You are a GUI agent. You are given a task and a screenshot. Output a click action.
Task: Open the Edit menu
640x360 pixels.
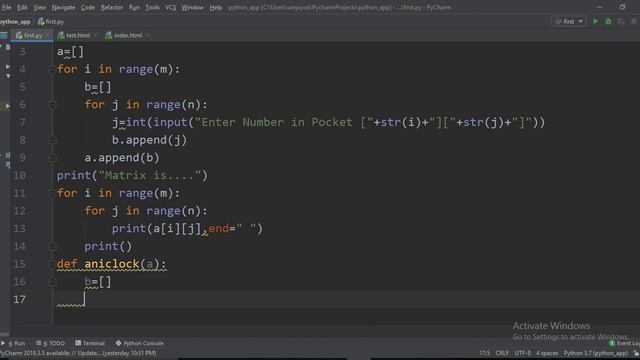pos(22,7)
